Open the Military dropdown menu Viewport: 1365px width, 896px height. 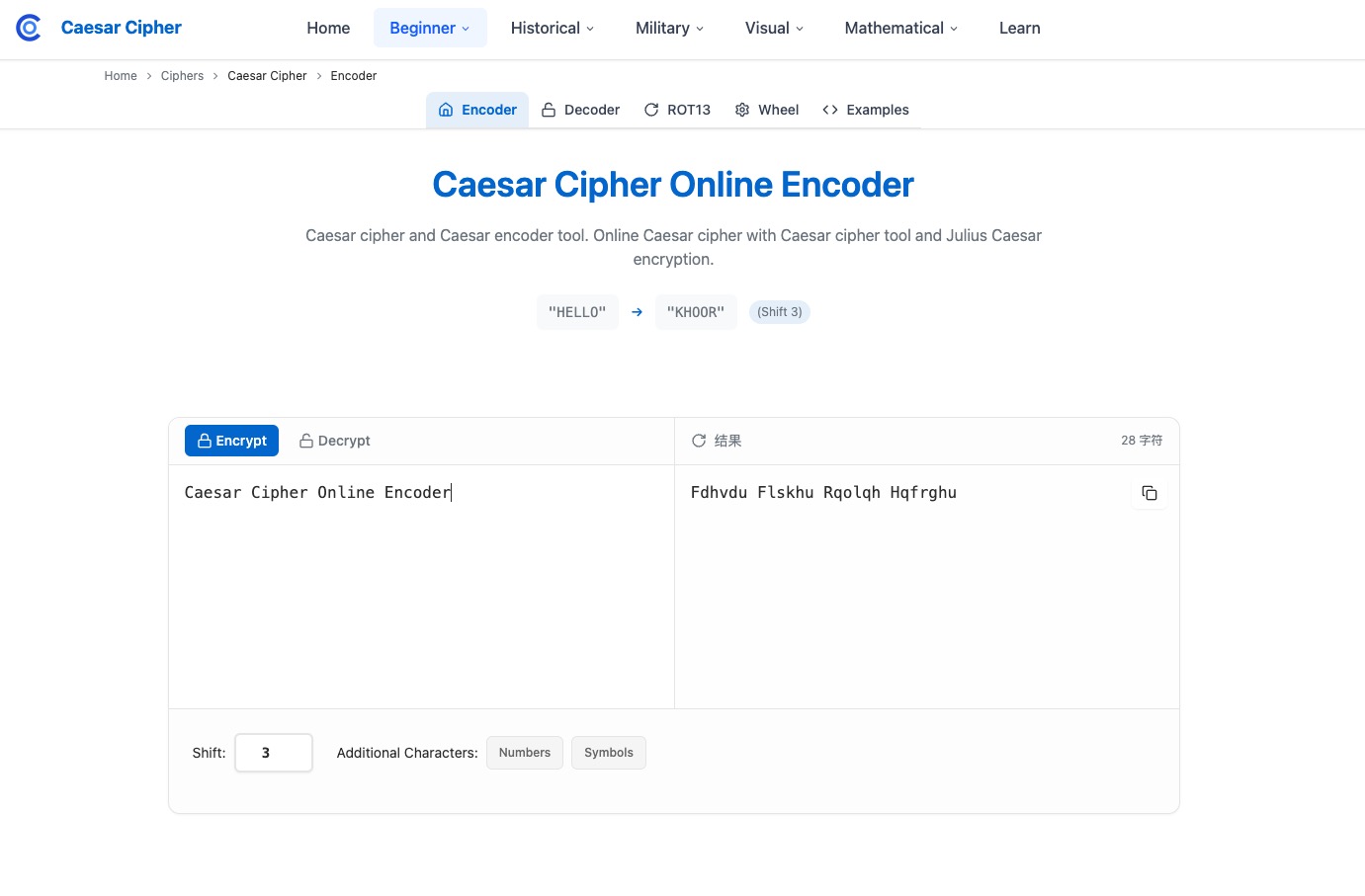[669, 28]
